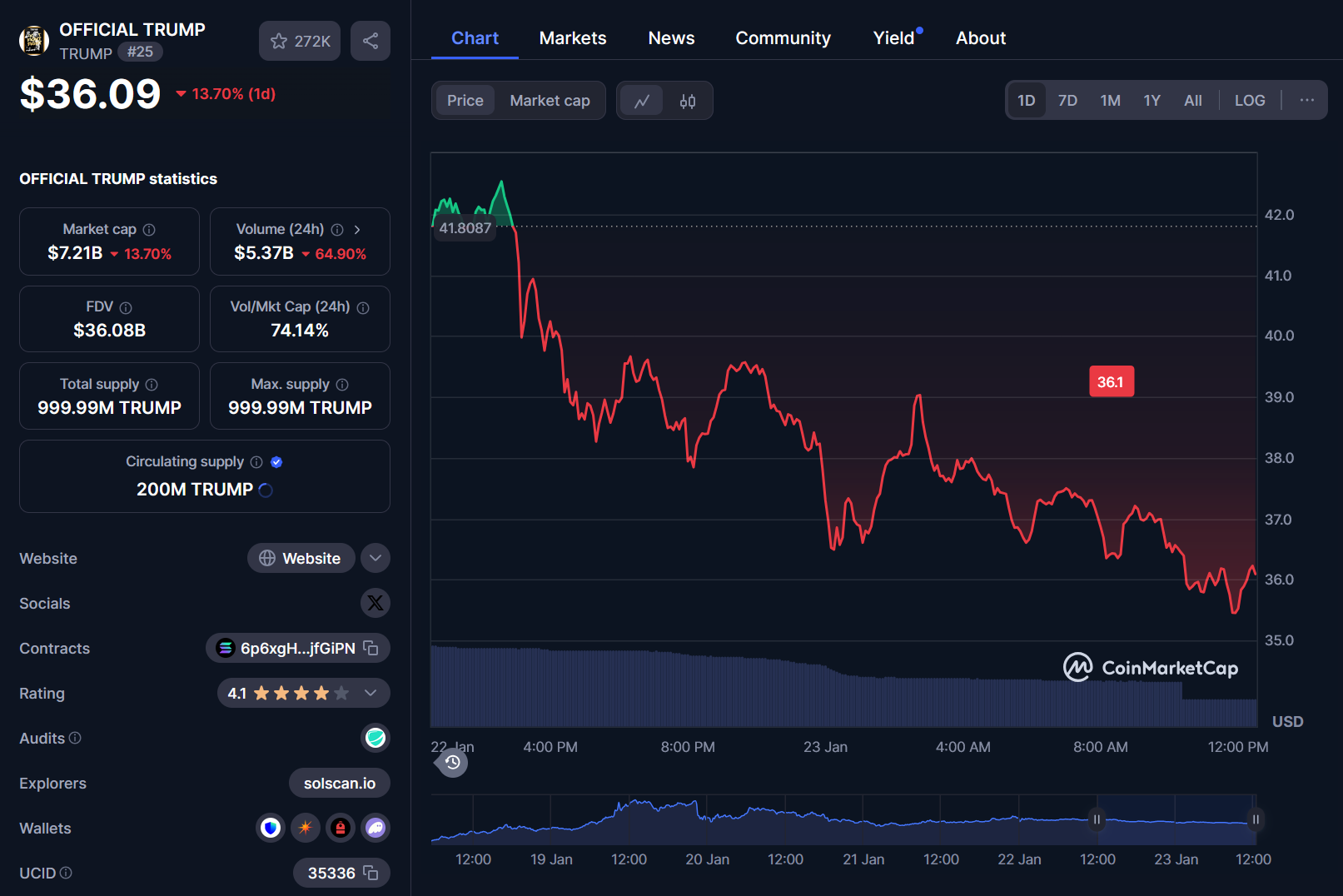The width and height of the screenshot is (1343, 896).
Task: Click the 41.8087 opening price label
Action: pyautogui.click(x=465, y=228)
